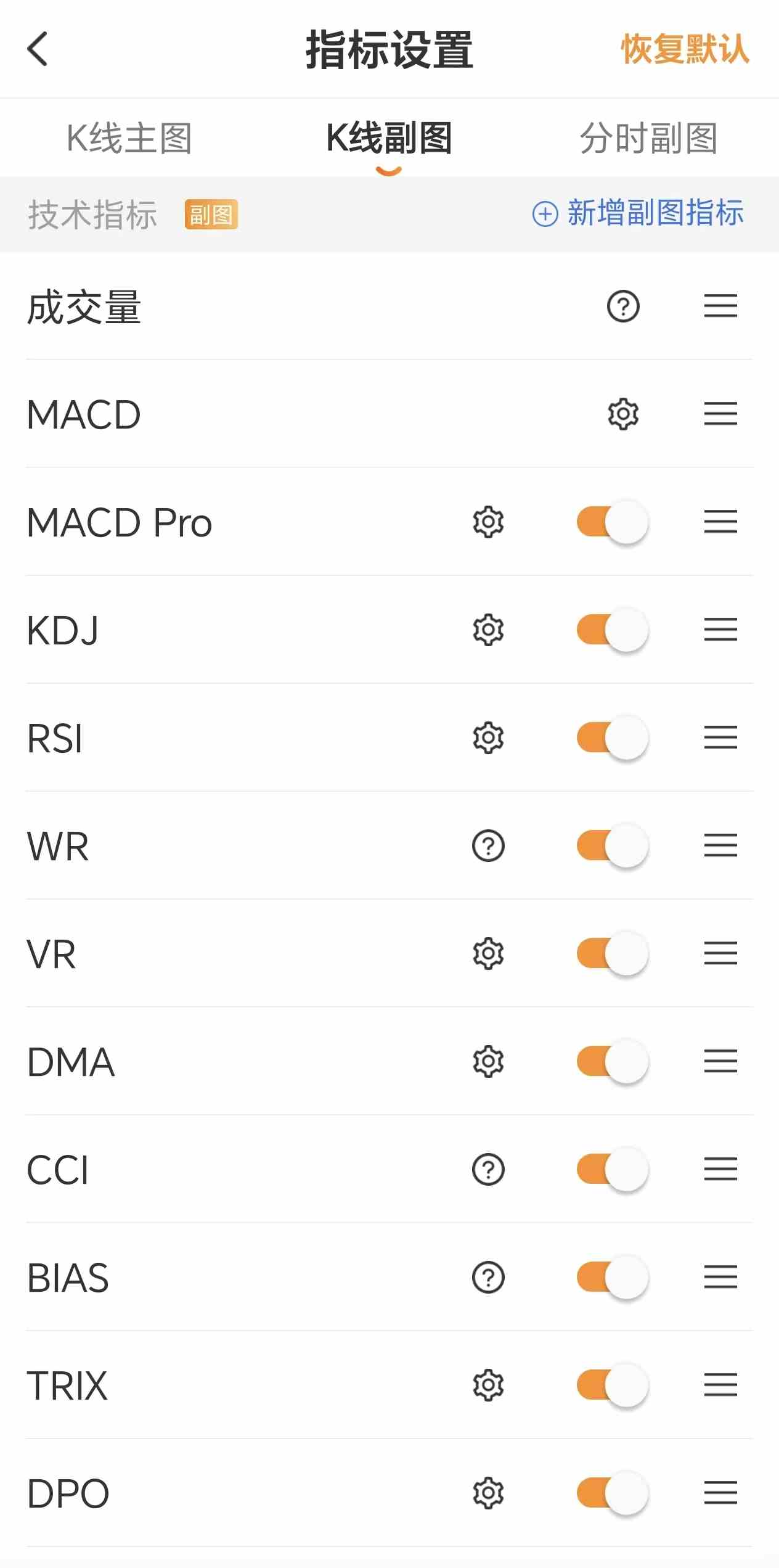The height and width of the screenshot is (1568, 779).
Task: Open help info for WR indicator
Action: tap(488, 845)
